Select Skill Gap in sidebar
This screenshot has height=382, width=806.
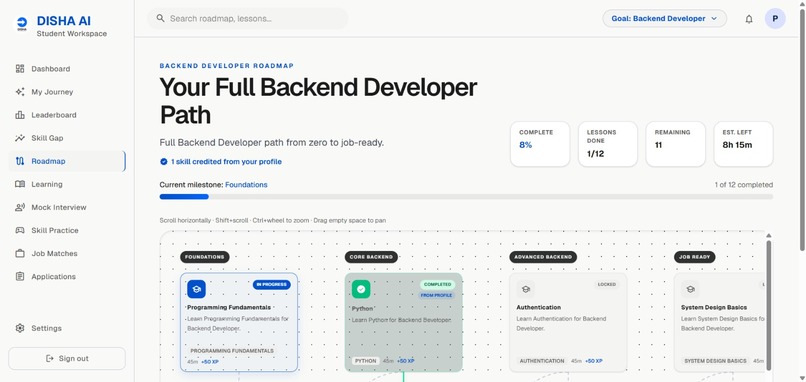pos(67,138)
